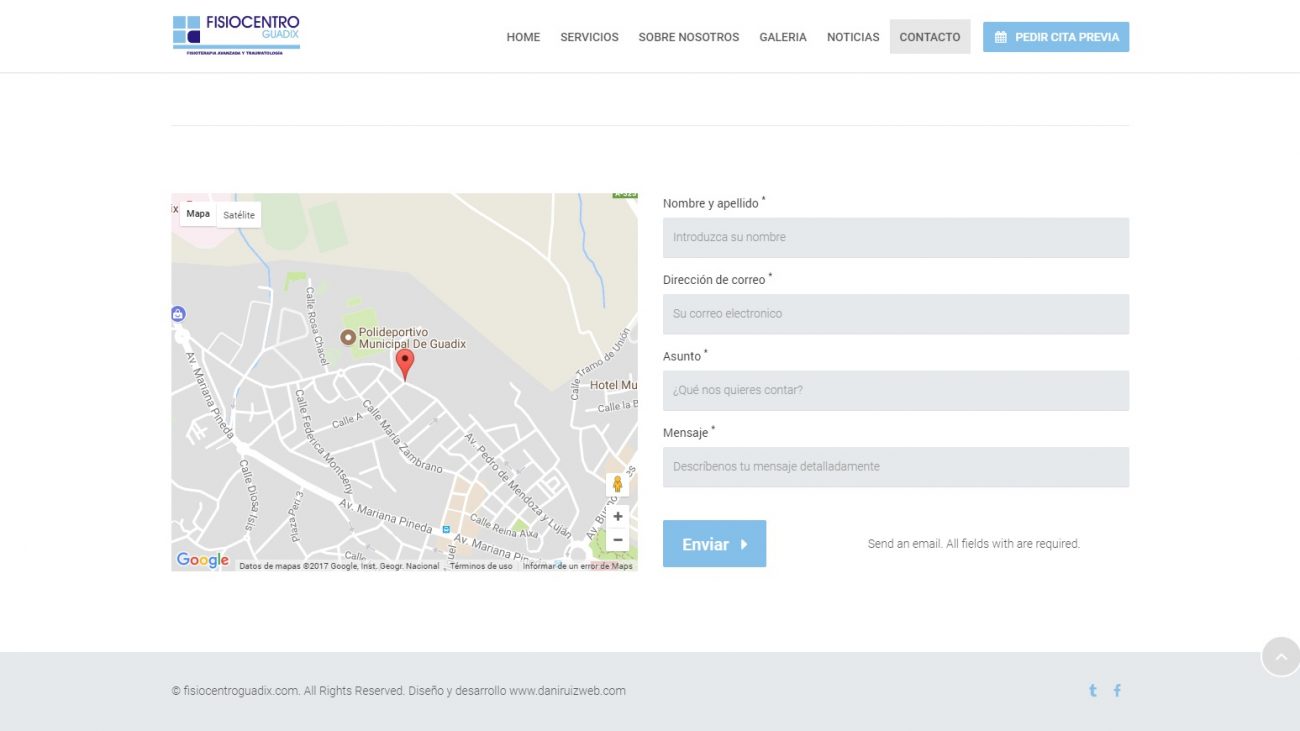Click the Fisiocentro Guadix logo

pyautogui.click(x=236, y=35)
